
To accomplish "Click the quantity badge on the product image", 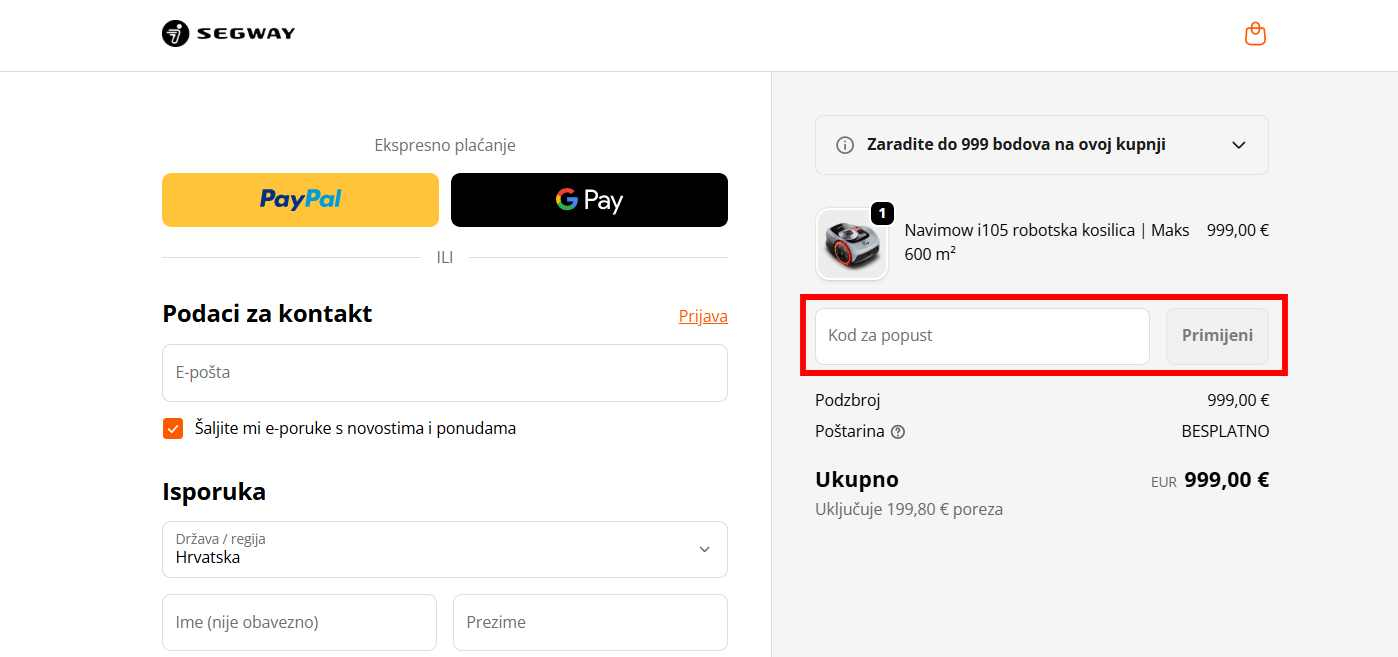I will 881,212.
